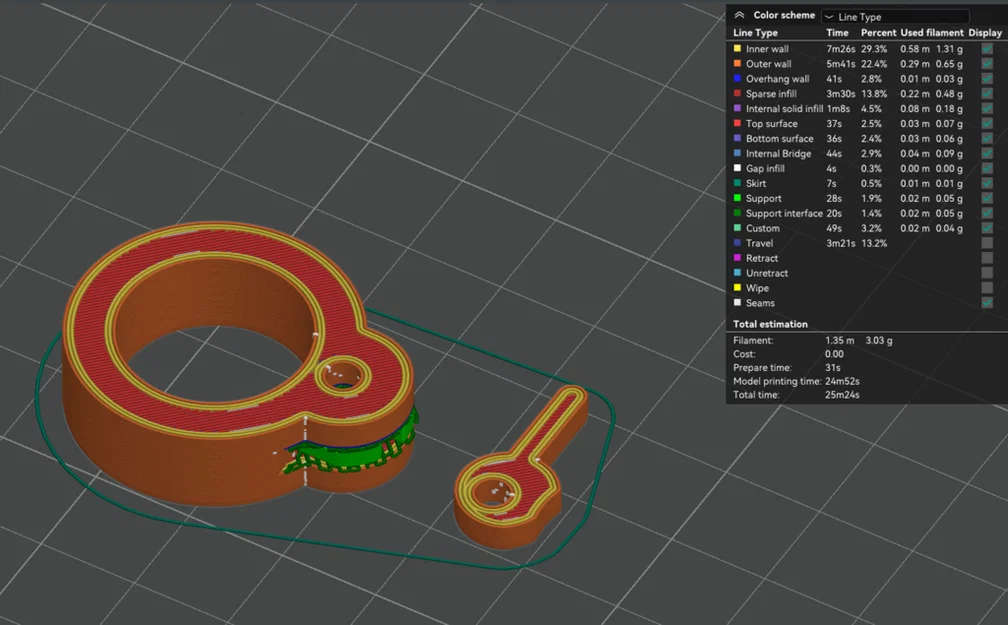Toggle Internal Bridge display checkbox
This screenshot has height=625, width=1008.
pos(987,153)
